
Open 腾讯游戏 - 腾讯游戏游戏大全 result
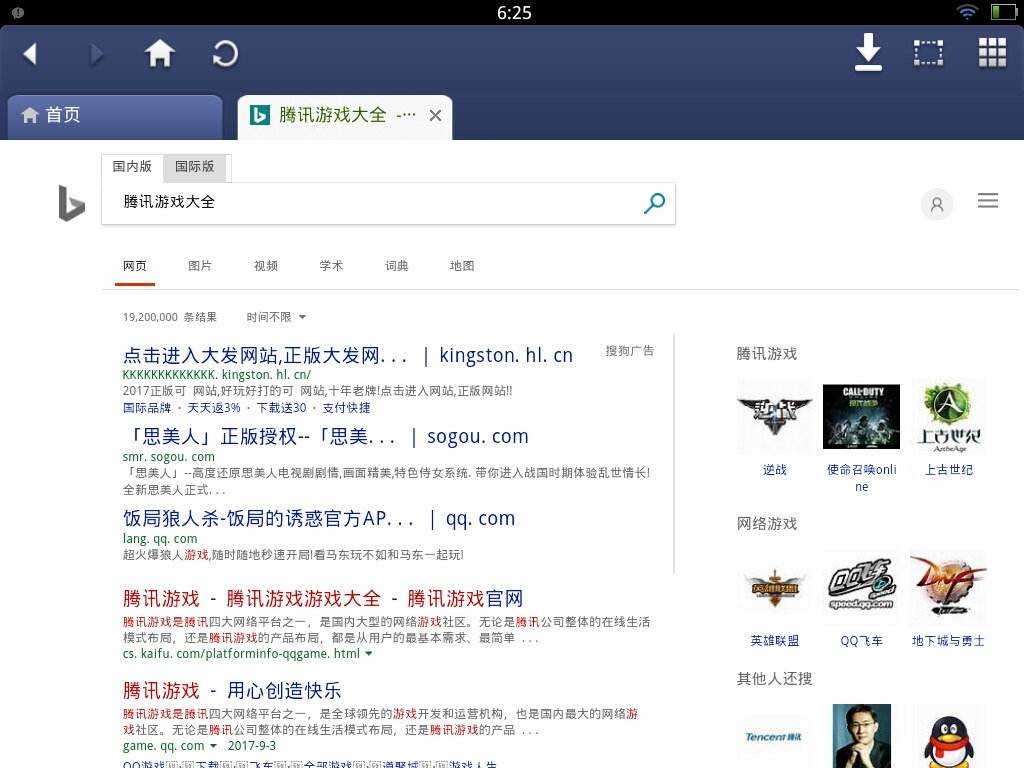(x=323, y=599)
